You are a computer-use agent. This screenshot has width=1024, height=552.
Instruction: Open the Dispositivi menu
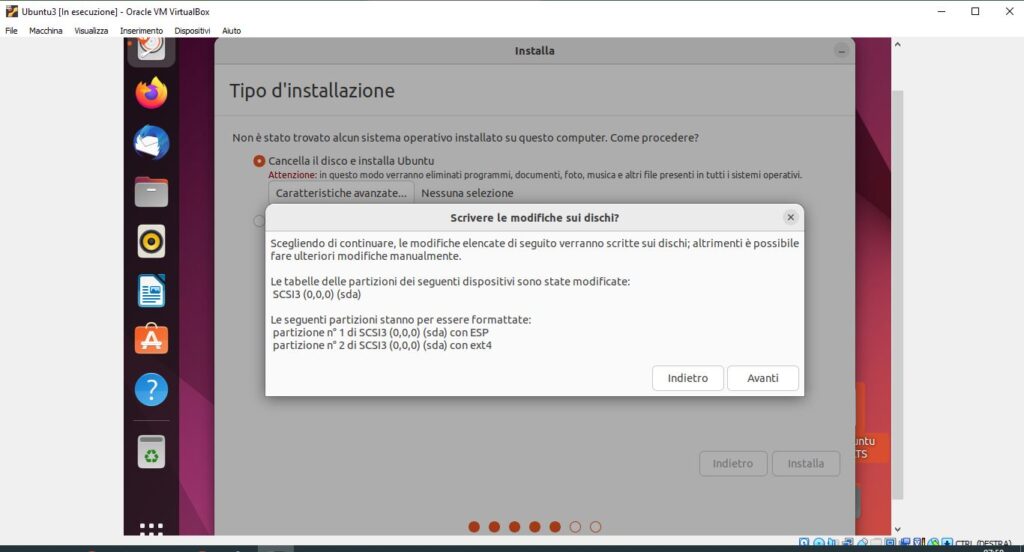pos(192,31)
